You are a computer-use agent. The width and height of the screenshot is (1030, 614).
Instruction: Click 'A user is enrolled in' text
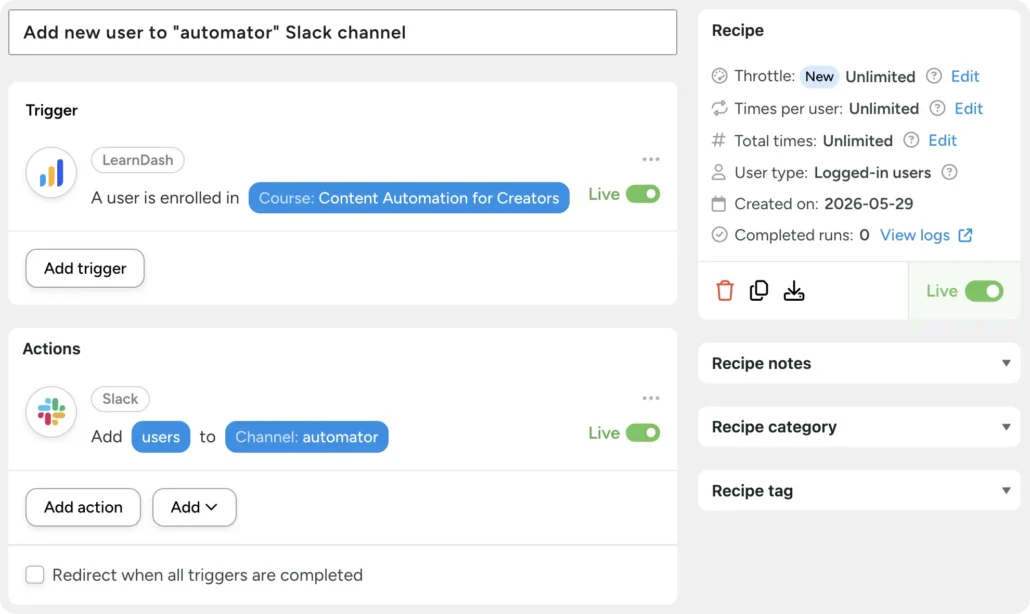click(165, 198)
